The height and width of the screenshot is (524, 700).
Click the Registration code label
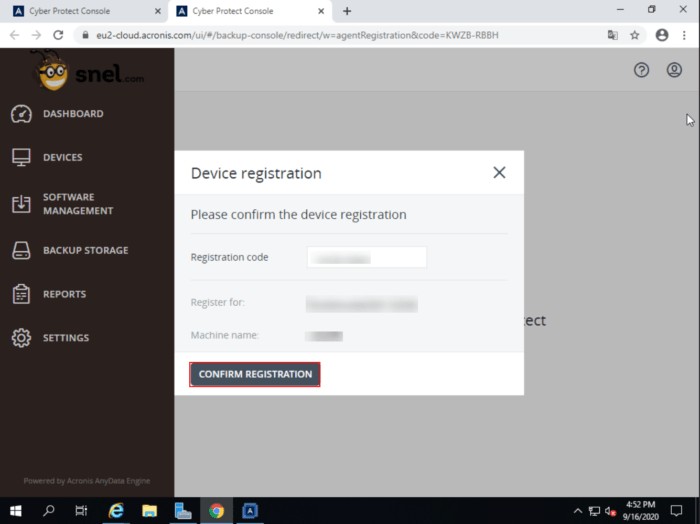point(229,257)
